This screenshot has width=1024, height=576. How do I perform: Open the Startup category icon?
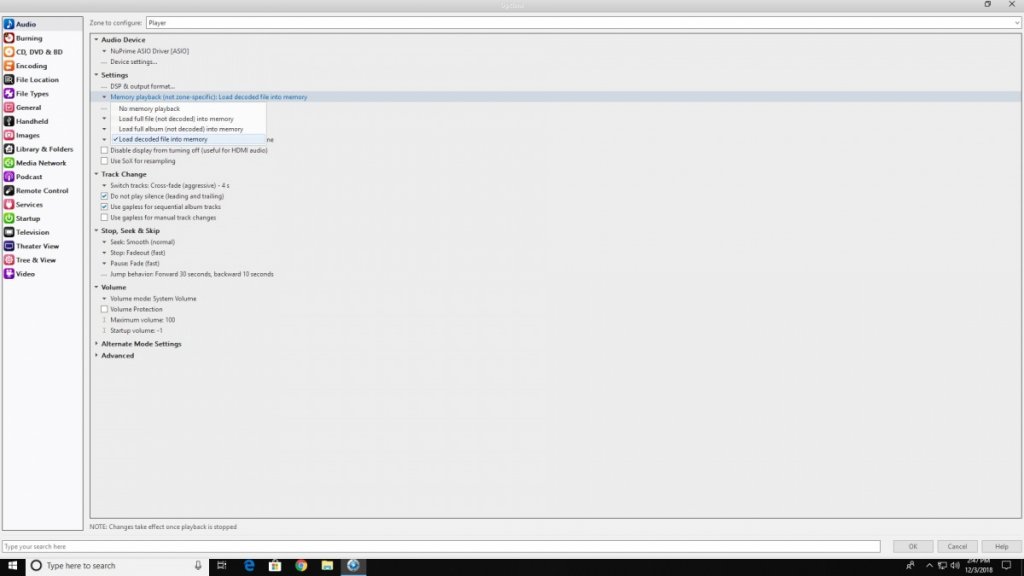[x=9, y=218]
